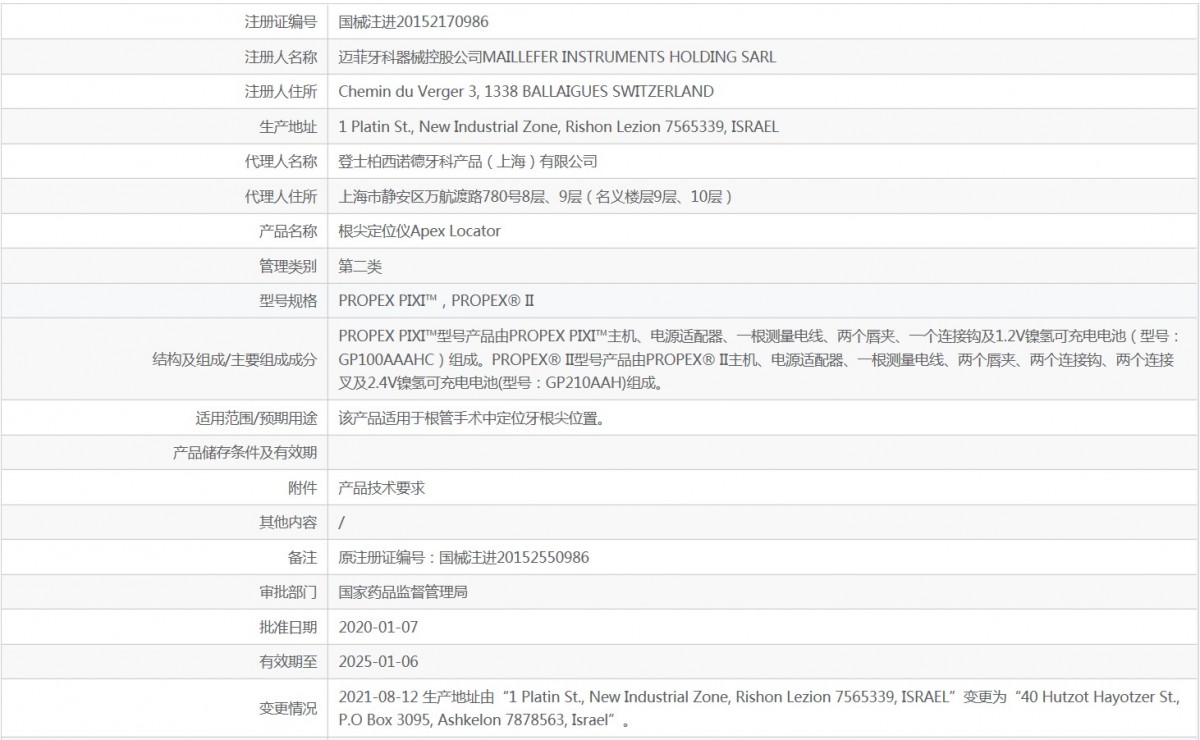
Task: Click agent address 上海市静安区万航渡路780号
Action: tap(536, 196)
